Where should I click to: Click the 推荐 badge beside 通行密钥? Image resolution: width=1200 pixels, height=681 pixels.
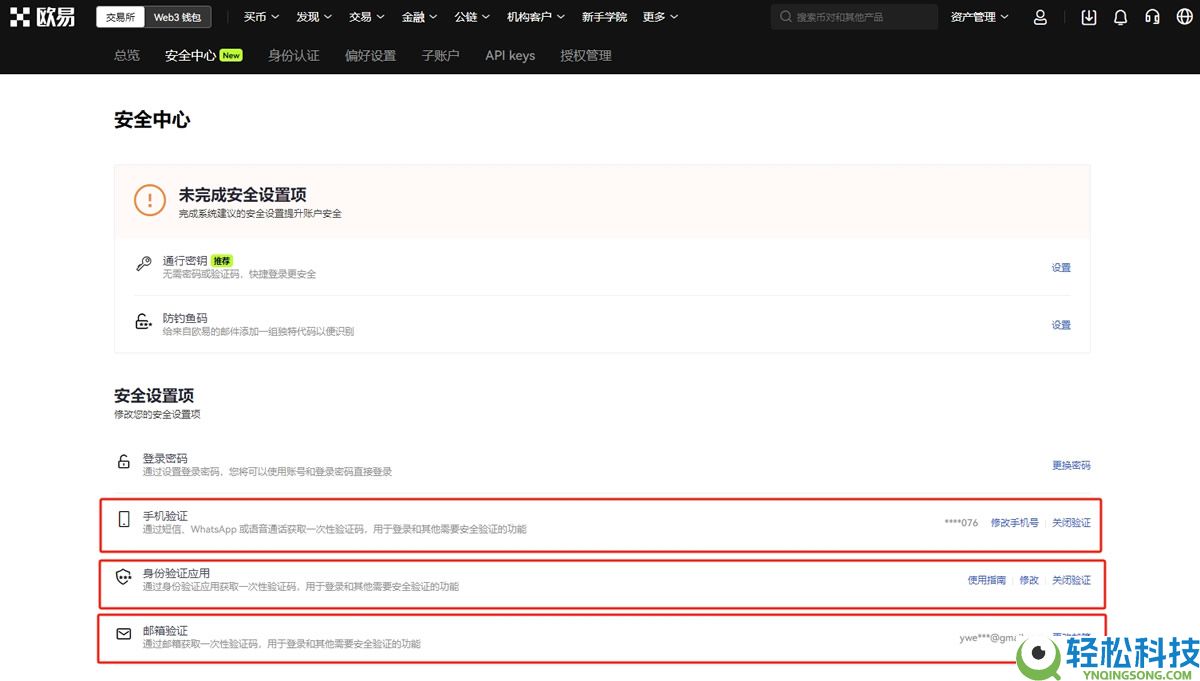click(222, 259)
